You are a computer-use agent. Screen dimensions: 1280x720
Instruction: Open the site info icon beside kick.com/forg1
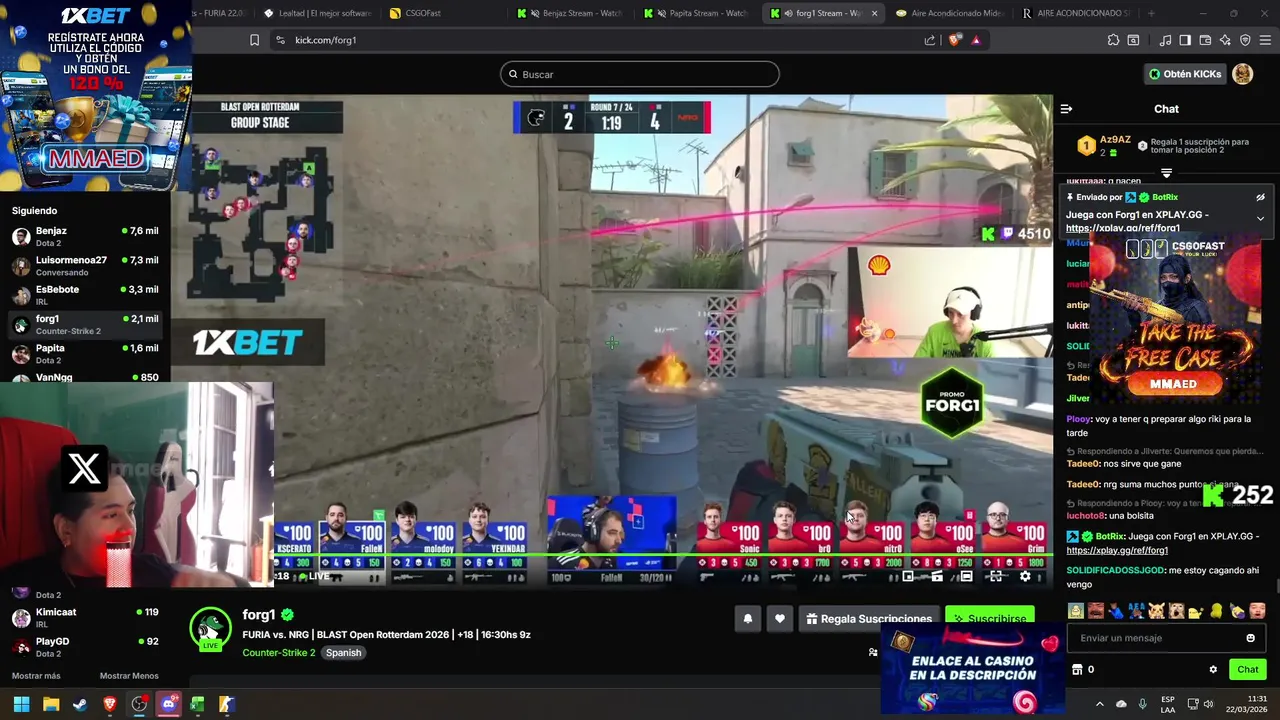click(280, 40)
